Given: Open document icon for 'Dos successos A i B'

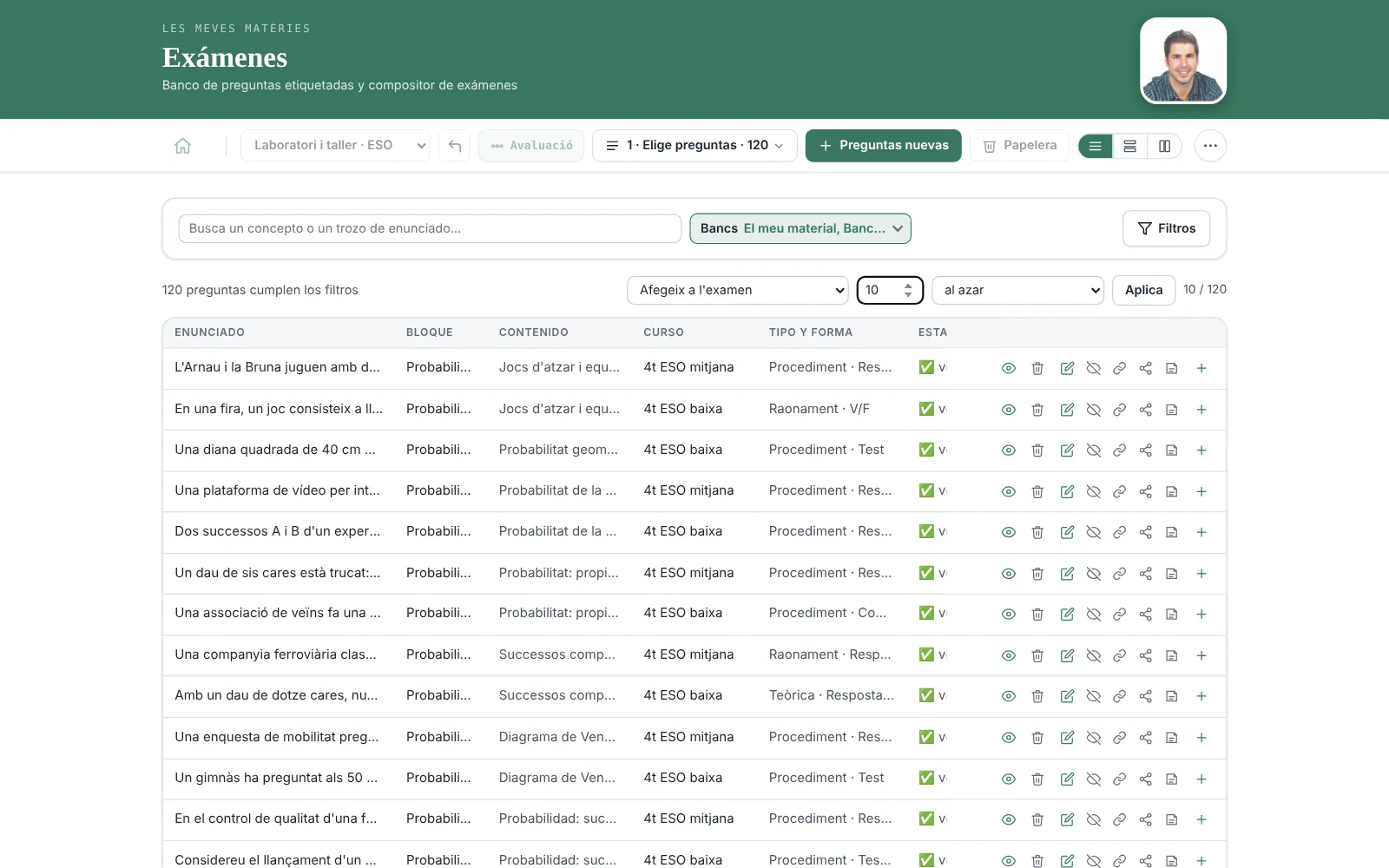Looking at the screenshot, I should pyautogui.click(x=1172, y=532).
